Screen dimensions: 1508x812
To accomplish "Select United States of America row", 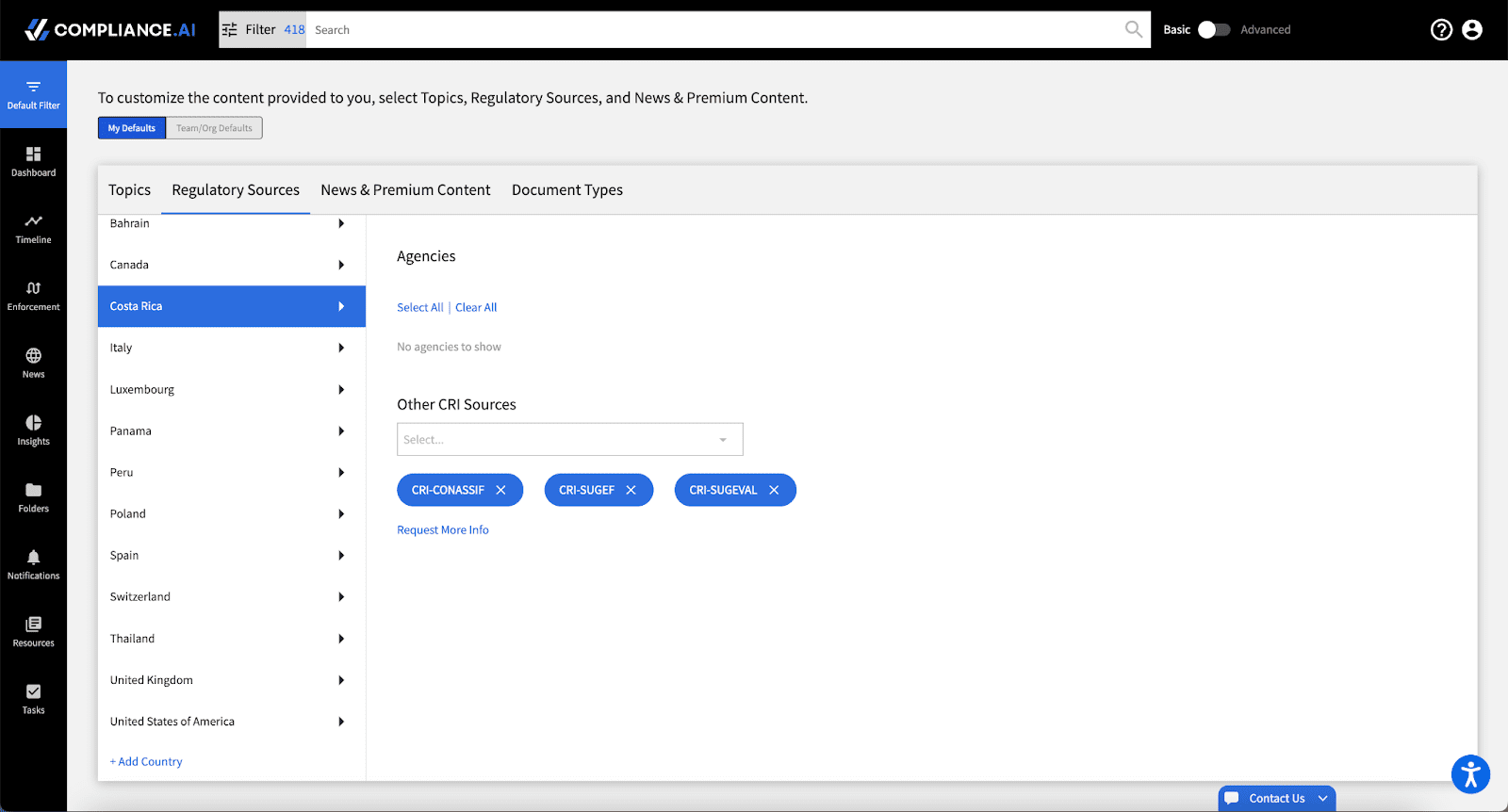I will pyautogui.click(x=232, y=721).
